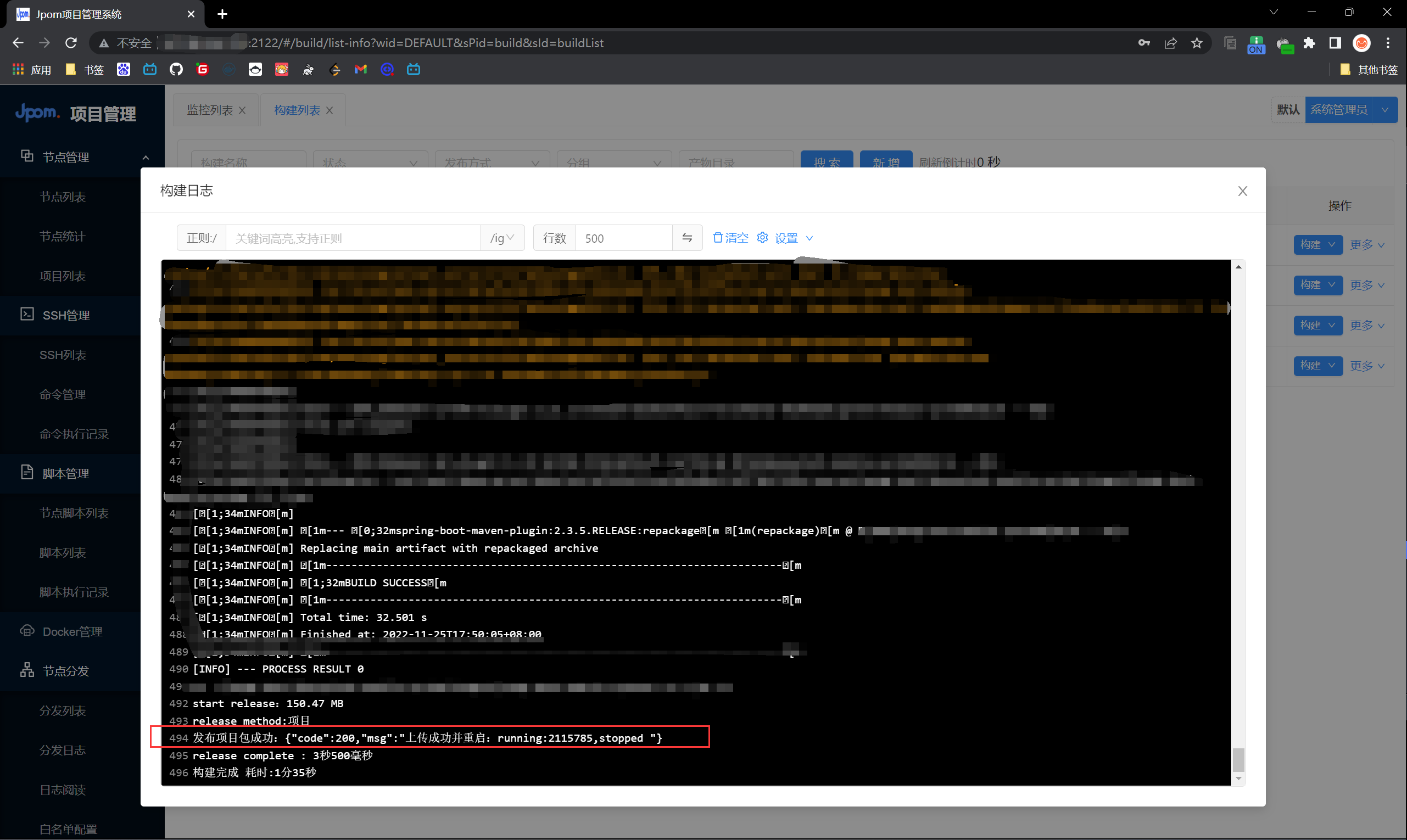1407x840 pixels.
Task: Close the 构建日志 dialog with X
Action: coord(1242,191)
